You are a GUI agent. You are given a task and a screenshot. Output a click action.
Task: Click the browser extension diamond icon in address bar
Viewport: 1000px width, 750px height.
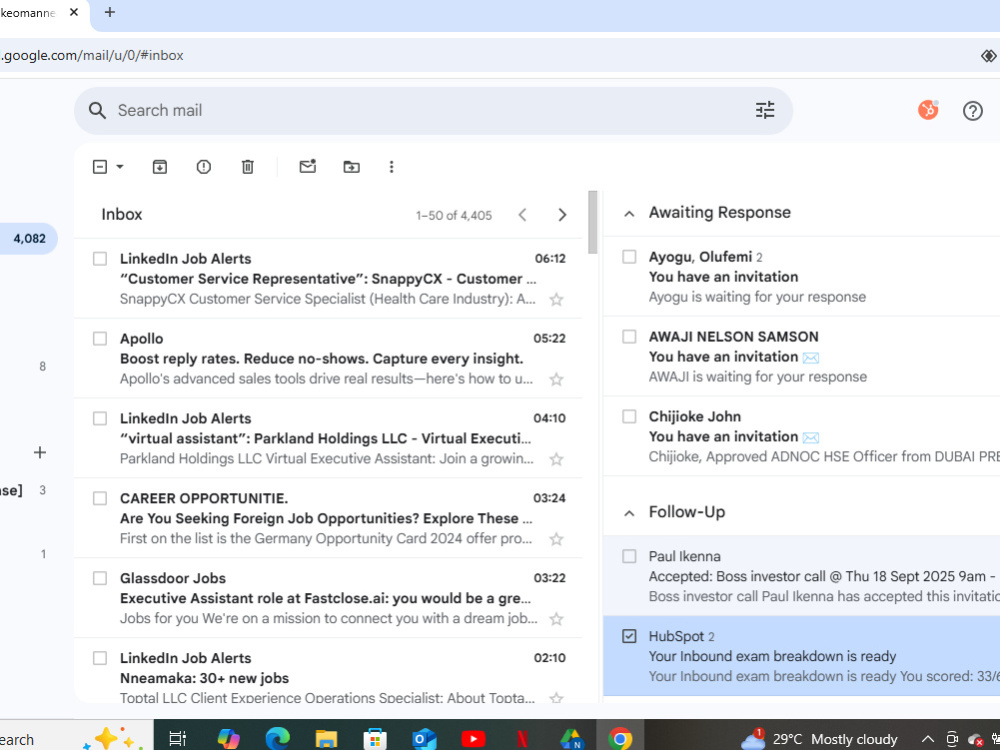click(989, 55)
